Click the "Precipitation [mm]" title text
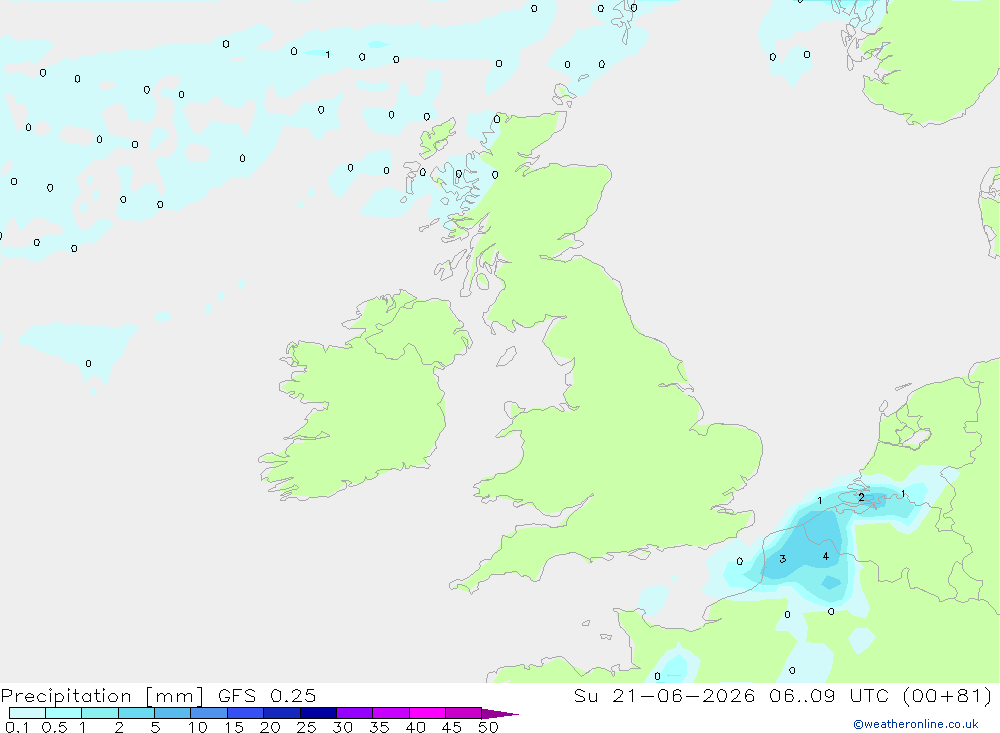 [x=102, y=696]
